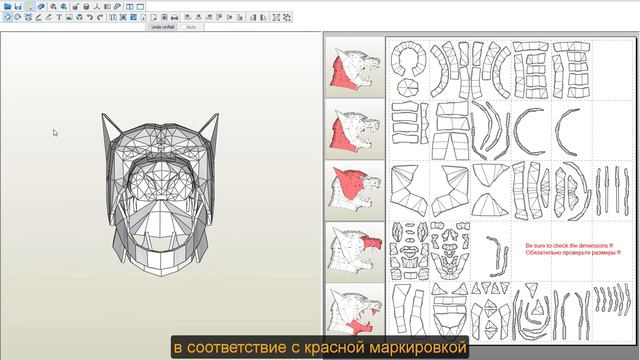Select the red 'Обязательно проверьте размеры' text
This screenshot has height=360, width=640.
(573, 253)
